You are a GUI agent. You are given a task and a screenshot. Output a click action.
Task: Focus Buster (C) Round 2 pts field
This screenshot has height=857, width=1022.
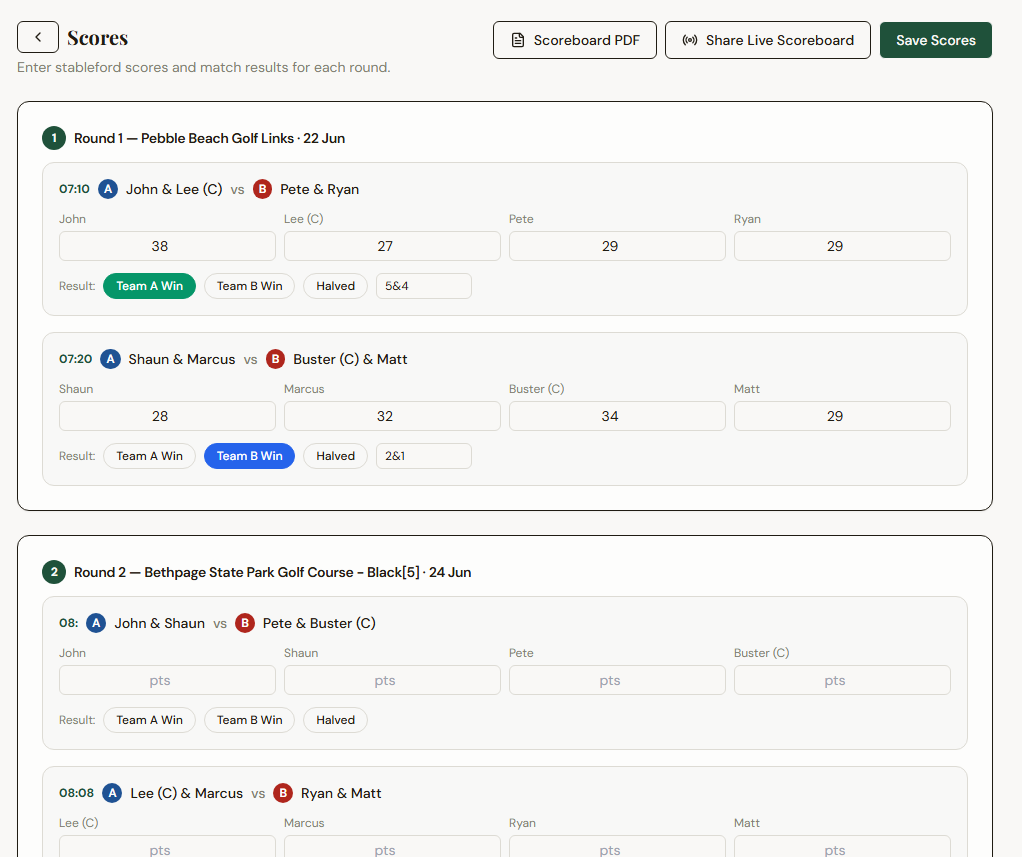click(x=842, y=680)
